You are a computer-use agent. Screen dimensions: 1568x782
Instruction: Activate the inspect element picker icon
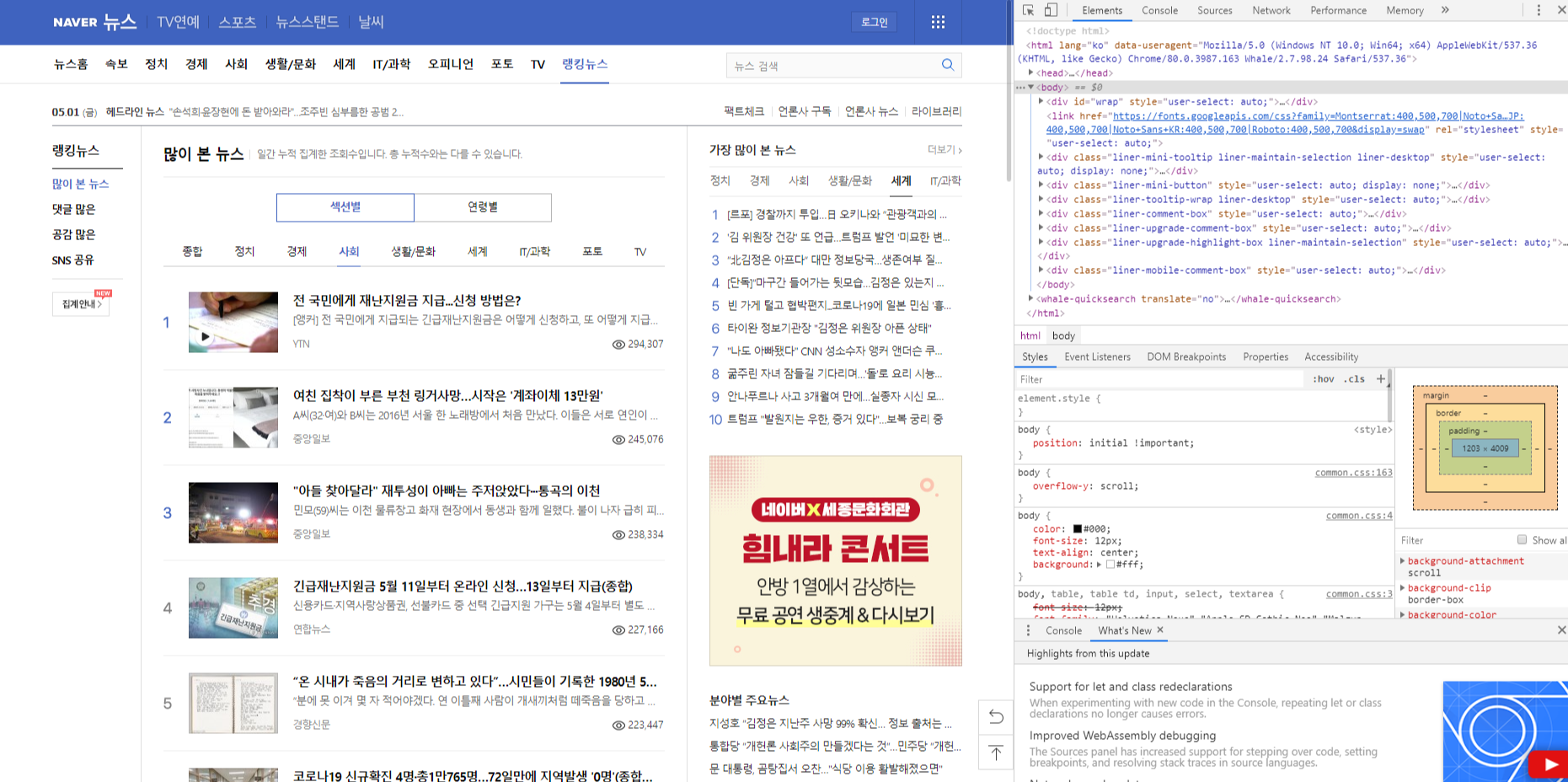(1028, 10)
